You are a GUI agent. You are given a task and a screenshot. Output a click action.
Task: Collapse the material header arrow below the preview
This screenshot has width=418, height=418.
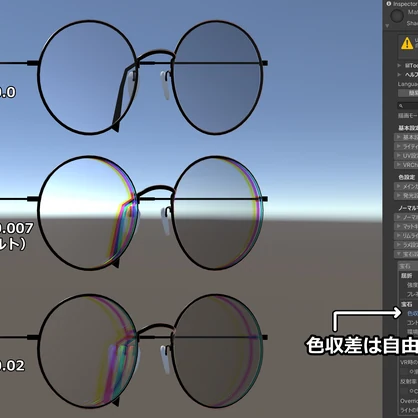pos(387,26)
